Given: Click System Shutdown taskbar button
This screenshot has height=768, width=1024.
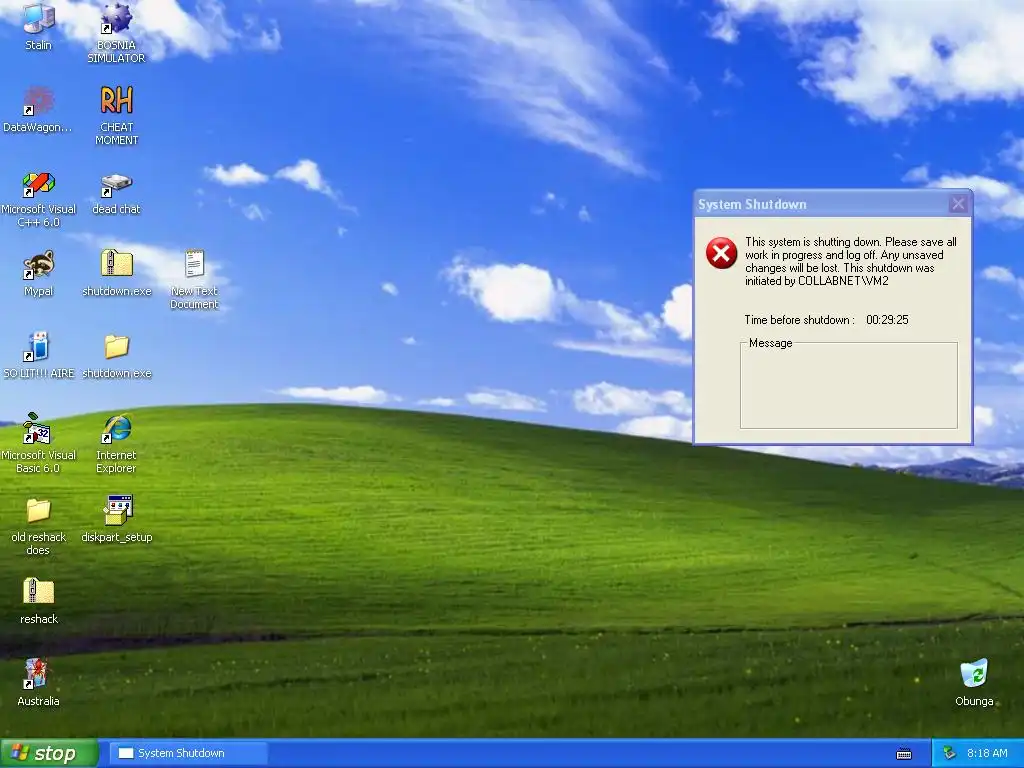Looking at the screenshot, I should point(189,753).
